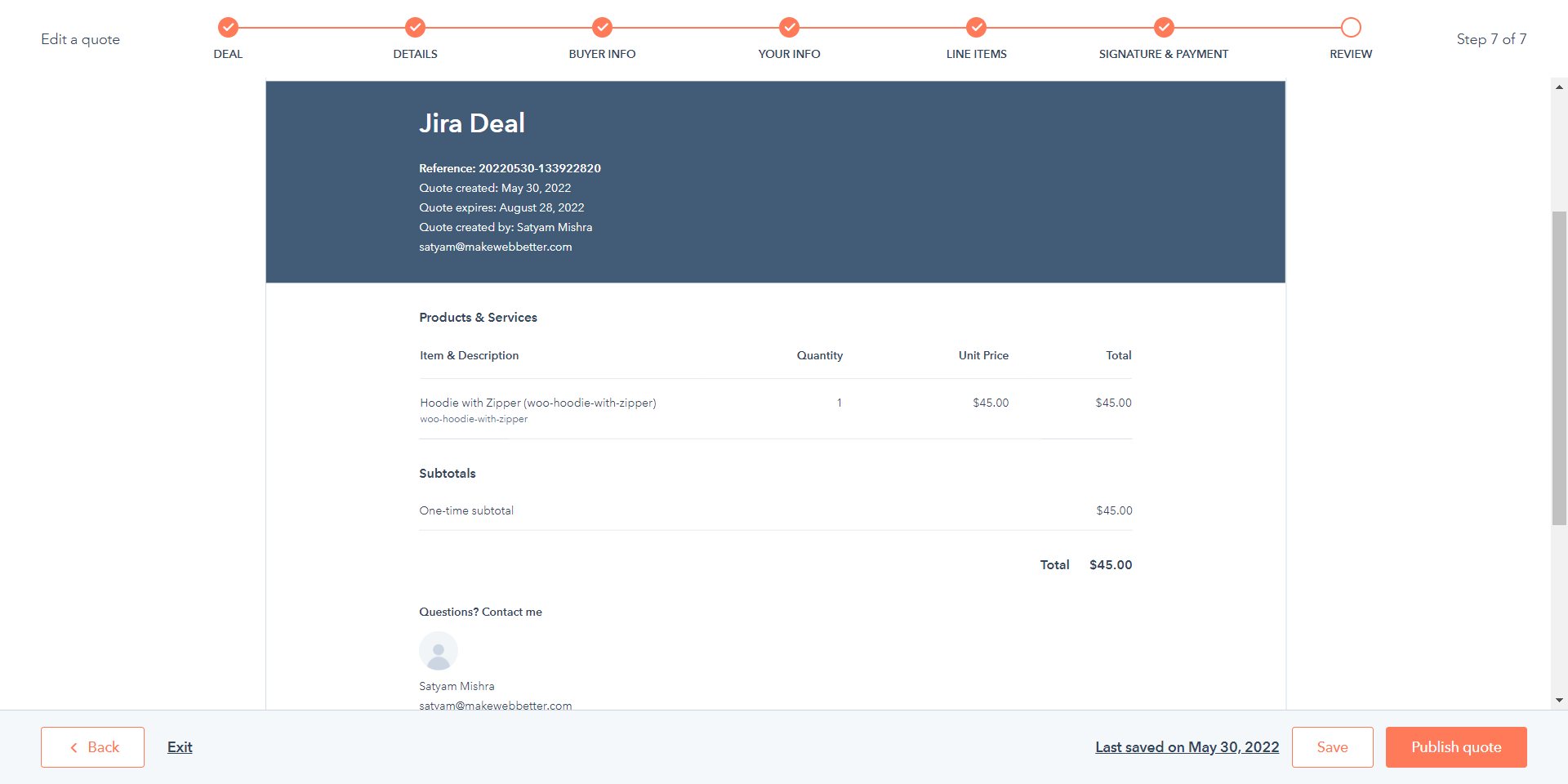Viewport: 1568px width, 784px height.
Task: Click the scrollbar up arrow
Action: [x=1559, y=87]
